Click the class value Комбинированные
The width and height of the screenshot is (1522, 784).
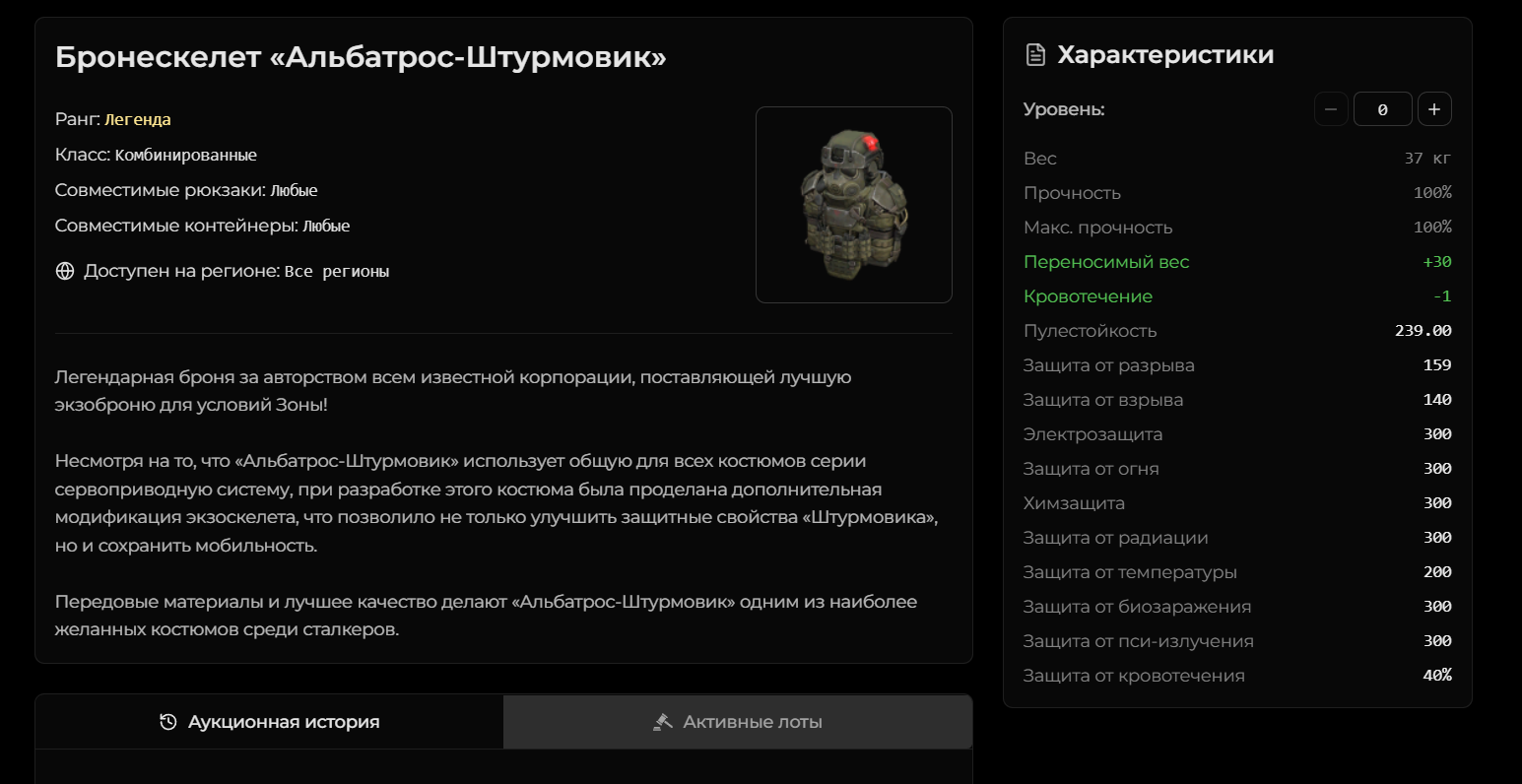(x=186, y=155)
